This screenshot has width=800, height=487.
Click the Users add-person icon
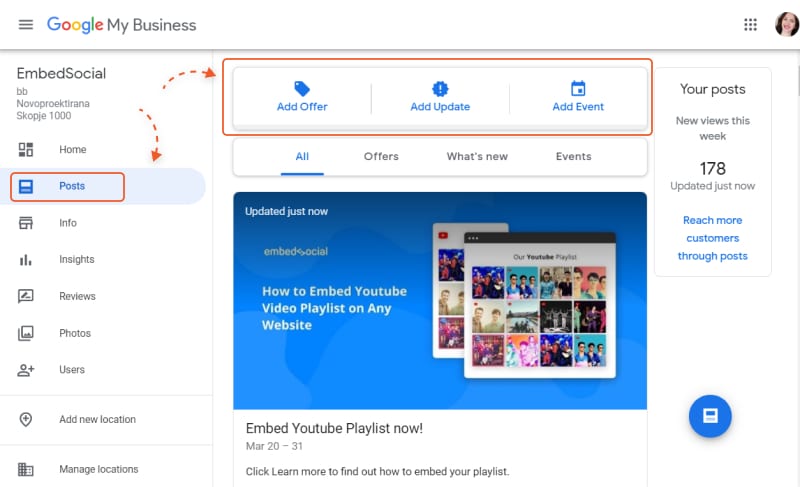coord(26,370)
